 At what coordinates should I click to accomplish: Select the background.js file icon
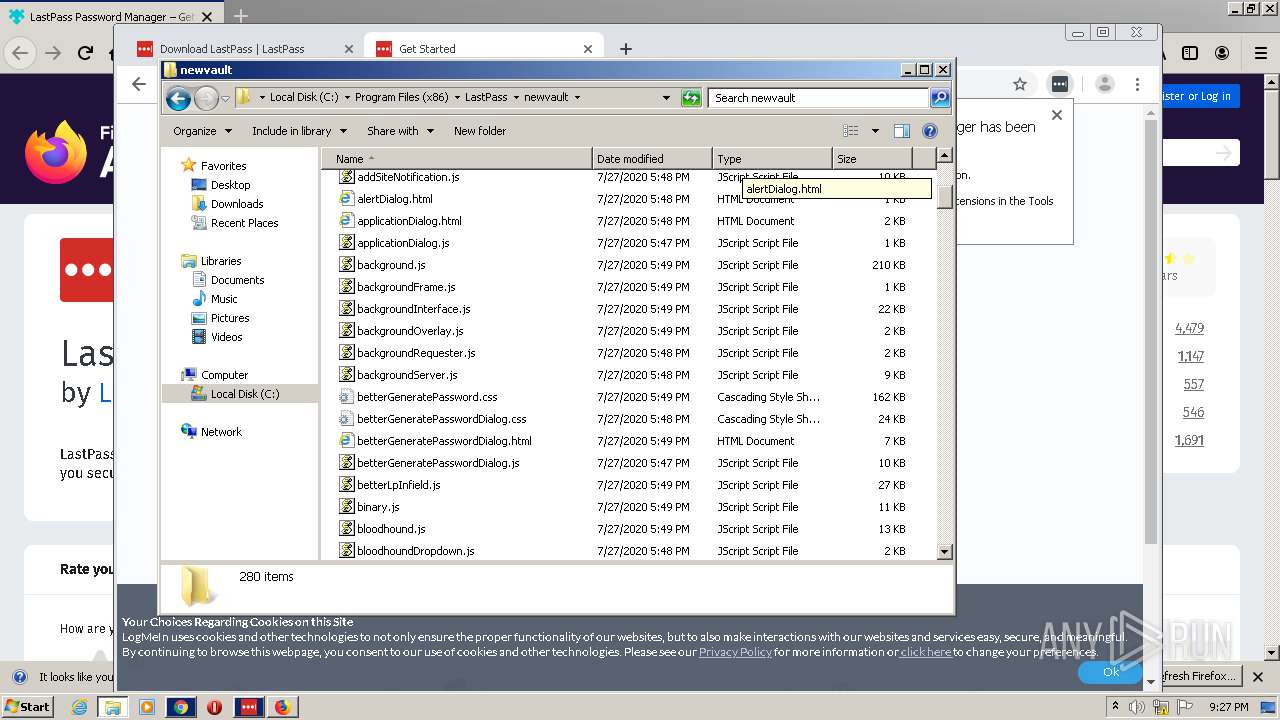click(347, 265)
